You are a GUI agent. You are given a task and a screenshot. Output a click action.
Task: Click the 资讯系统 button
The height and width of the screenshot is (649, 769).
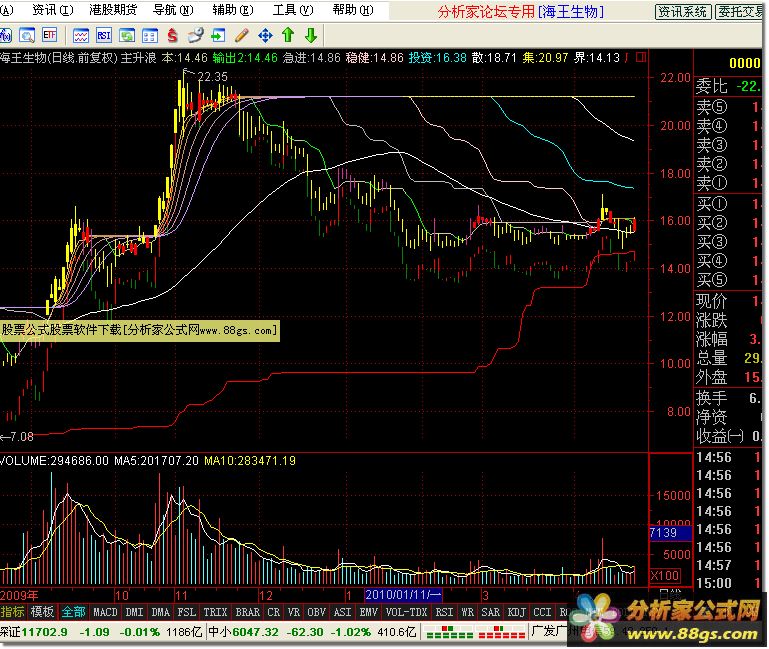[x=682, y=12]
